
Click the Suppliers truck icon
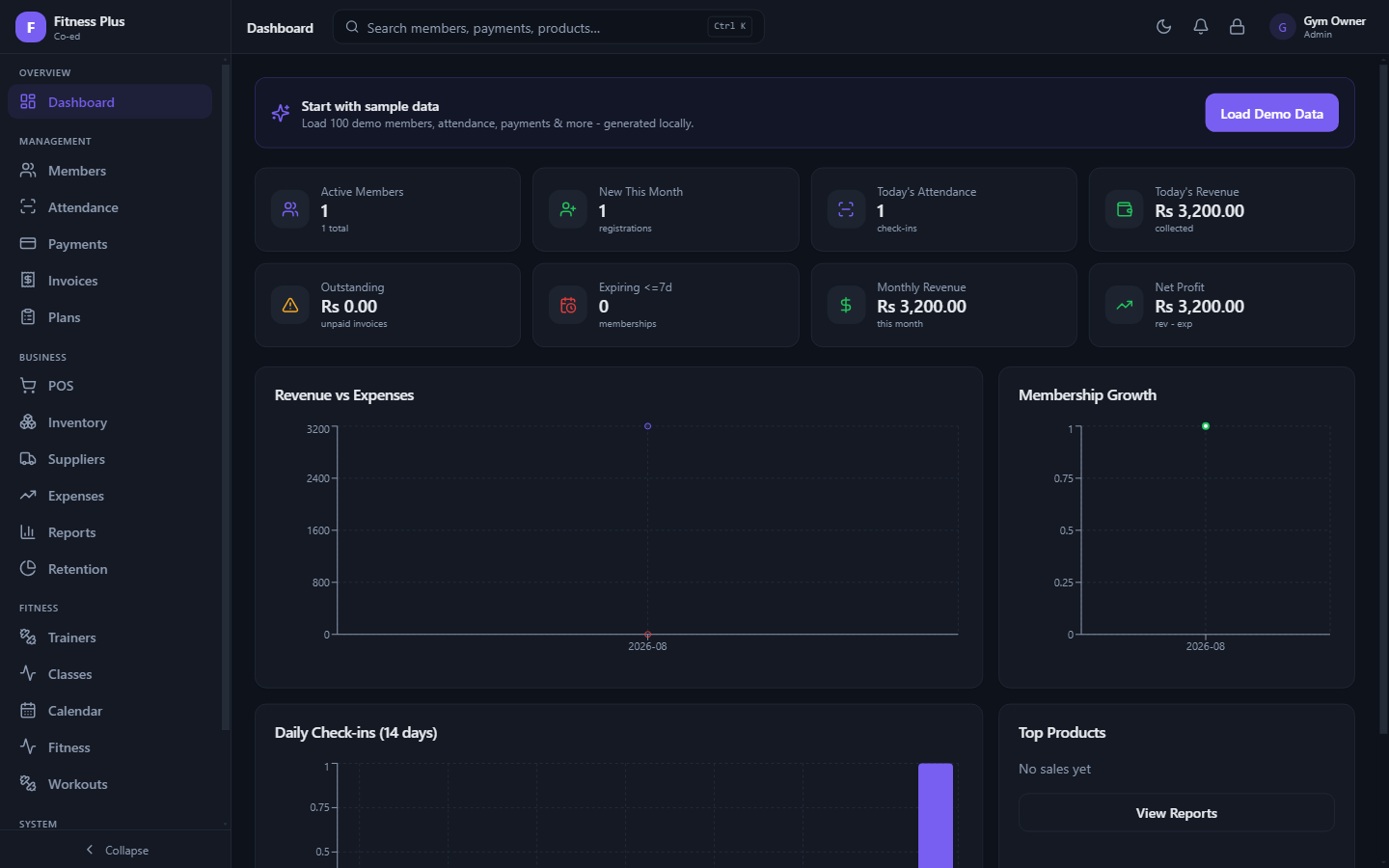tap(28, 458)
